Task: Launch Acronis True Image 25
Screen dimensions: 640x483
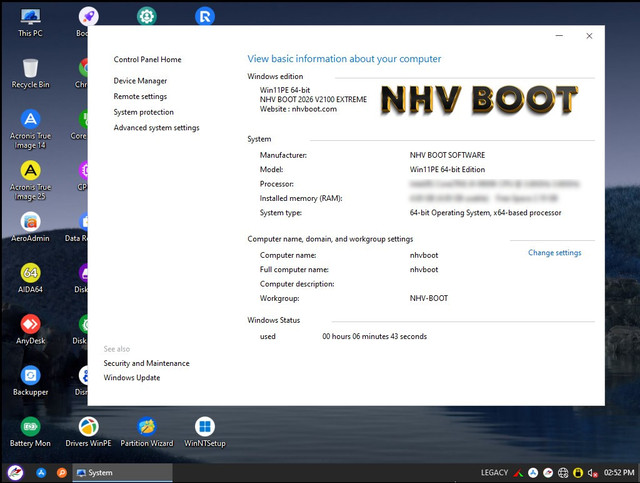Action: click(x=30, y=181)
